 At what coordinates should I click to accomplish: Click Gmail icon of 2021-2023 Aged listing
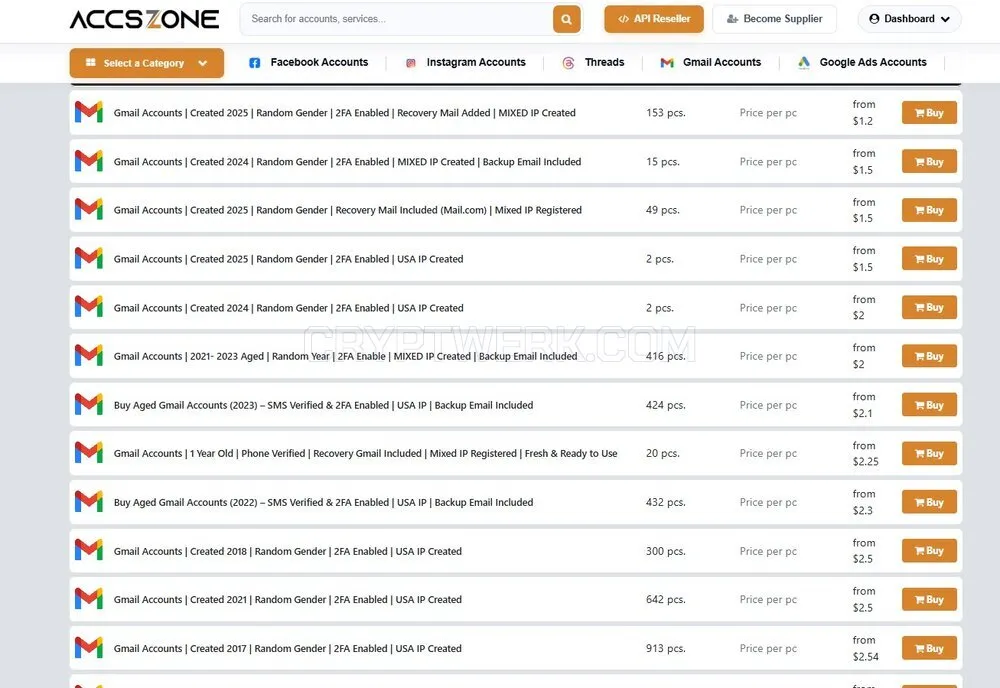click(89, 355)
